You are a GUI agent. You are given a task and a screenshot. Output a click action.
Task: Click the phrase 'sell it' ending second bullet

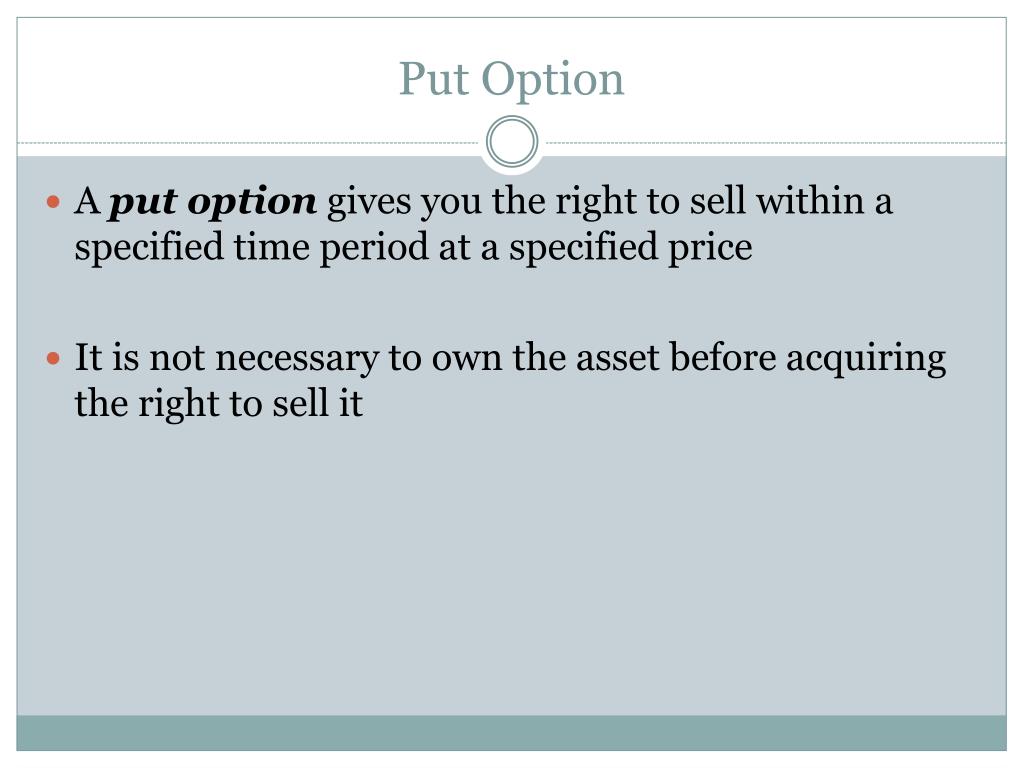point(317,403)
